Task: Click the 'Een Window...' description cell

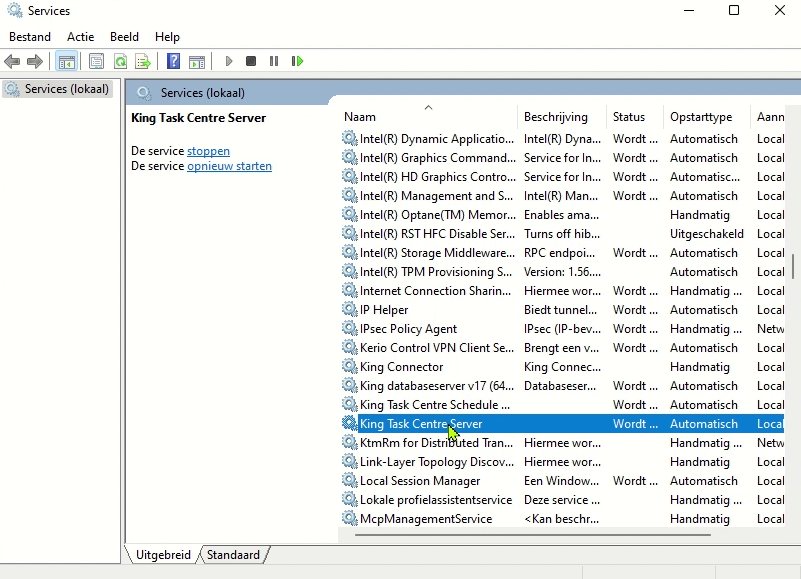Action: pos(561,480)
